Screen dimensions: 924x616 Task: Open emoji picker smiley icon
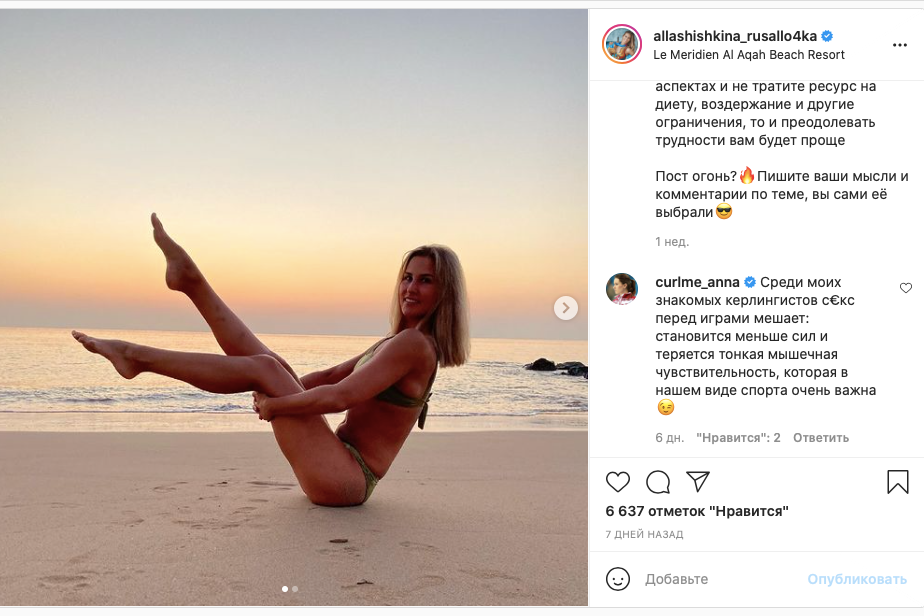(619, 578)
